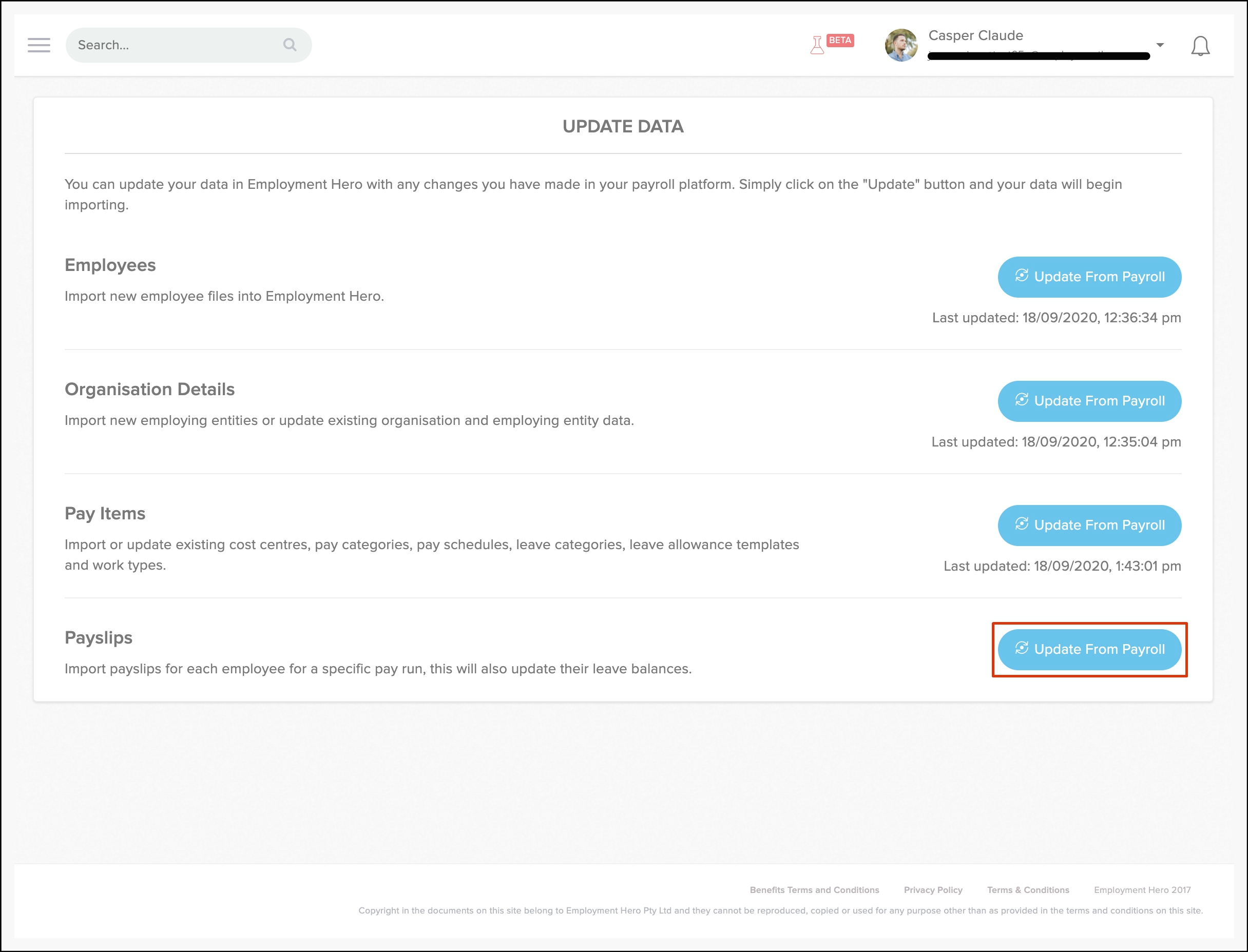Open the Terms & Conditions link
This screenshot has width=1248, height=952.
click(1028, 890)
